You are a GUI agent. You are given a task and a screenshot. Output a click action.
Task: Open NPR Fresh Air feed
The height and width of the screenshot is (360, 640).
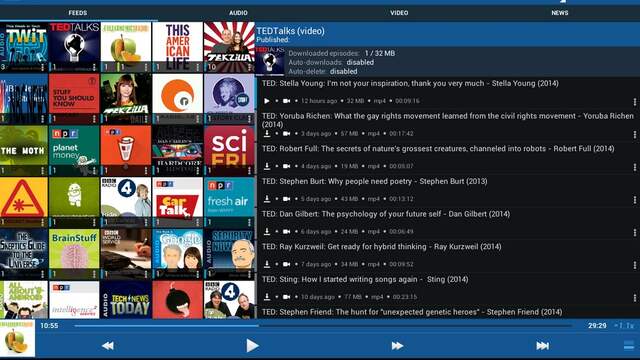pos(229,202)
